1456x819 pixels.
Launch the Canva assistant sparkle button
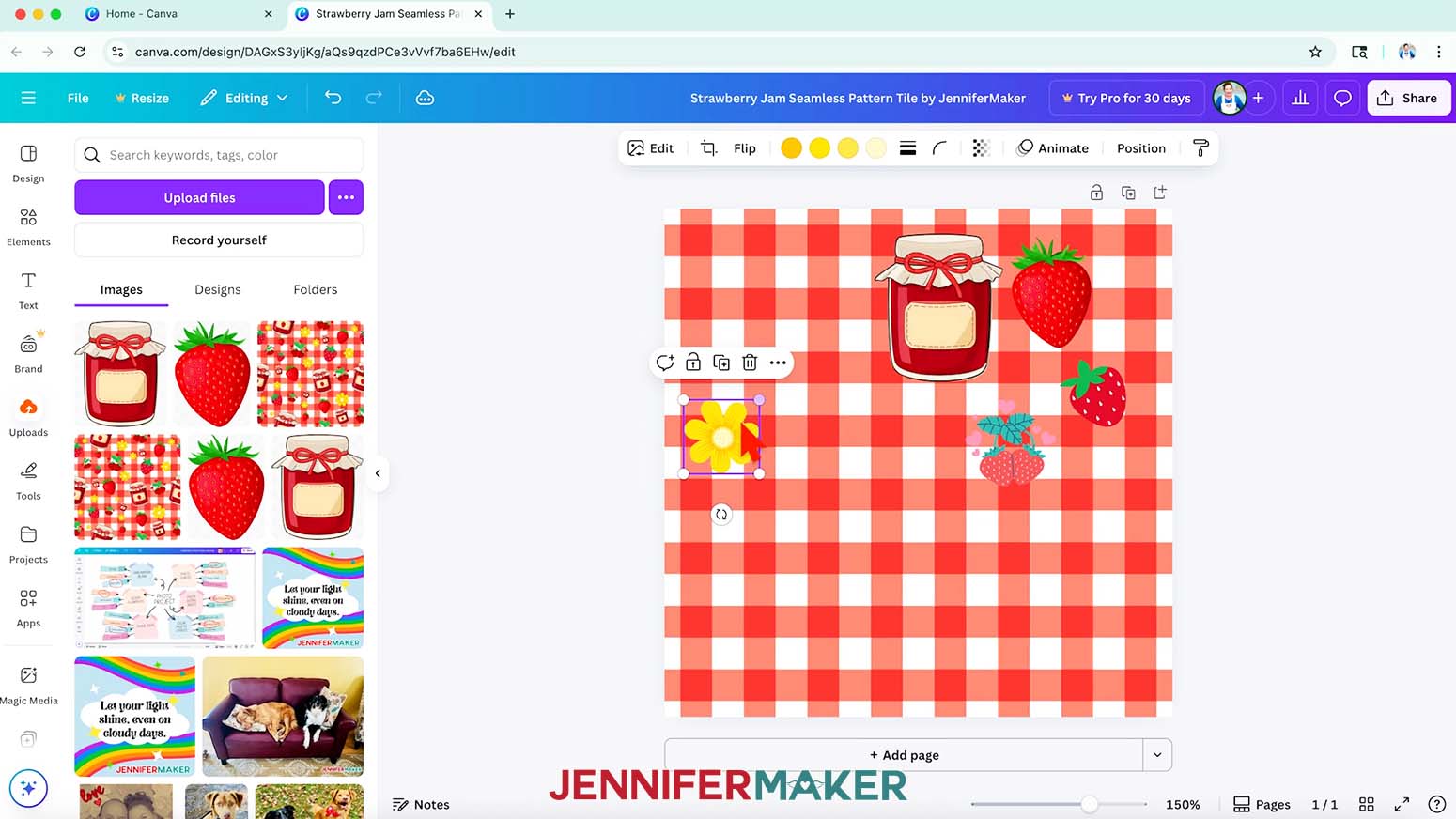click(x=28, y=788)
